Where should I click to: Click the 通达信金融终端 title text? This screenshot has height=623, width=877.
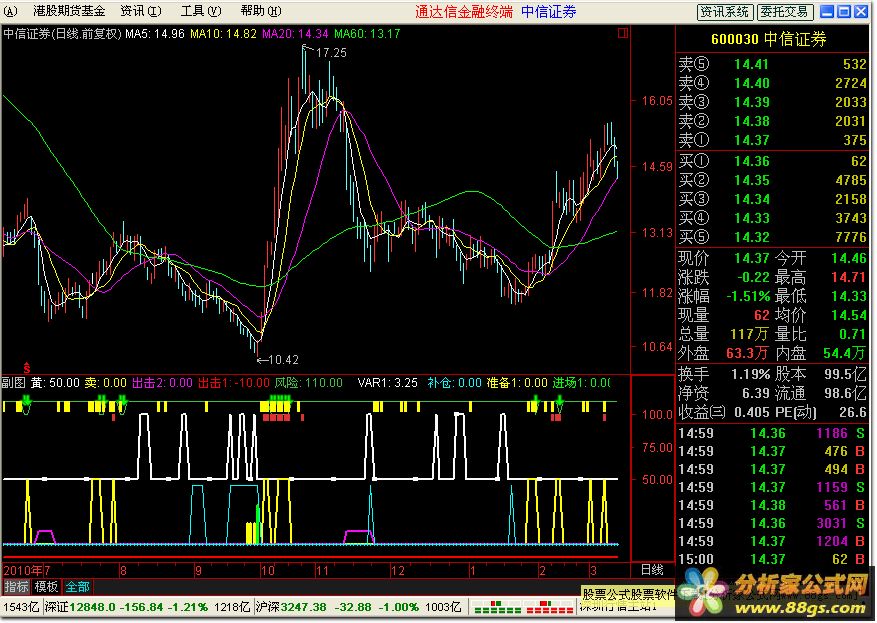click(464, 12)
